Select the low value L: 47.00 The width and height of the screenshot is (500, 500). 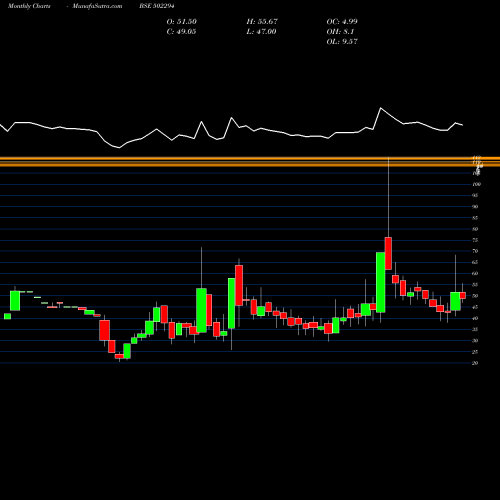tap(261, 32)
